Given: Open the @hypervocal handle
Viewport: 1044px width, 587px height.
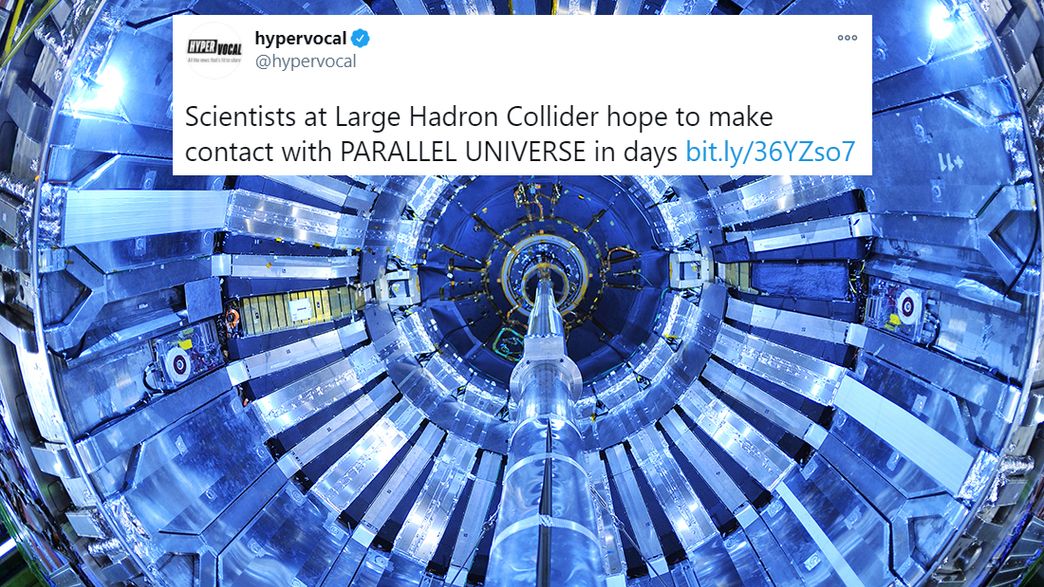Looking at the screenshot, I should 306,61.
